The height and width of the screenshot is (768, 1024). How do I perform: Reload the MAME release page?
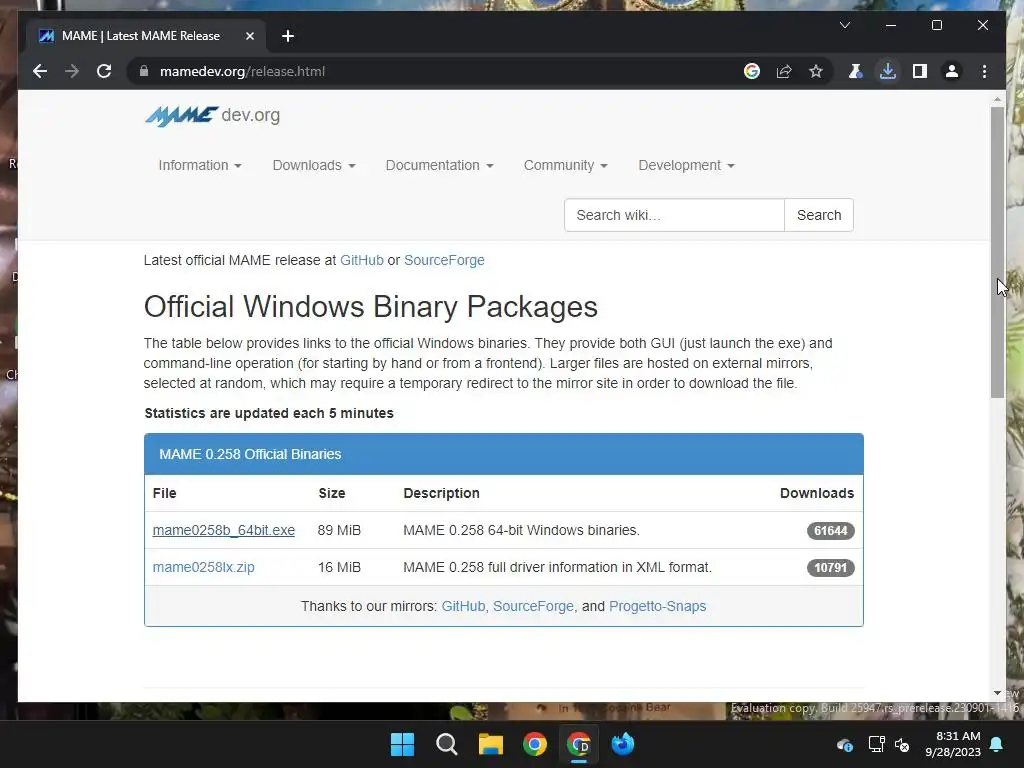[104, 71]
